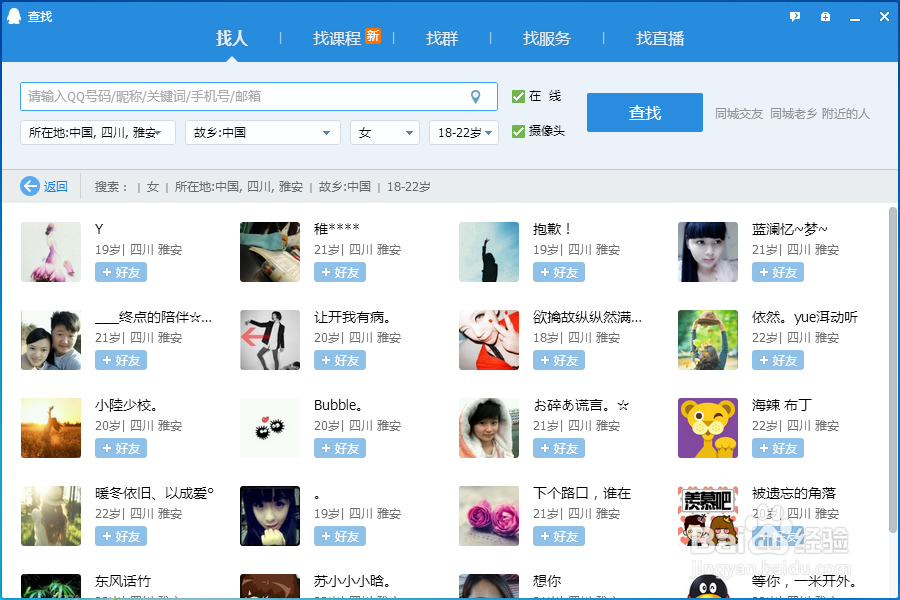Open avatar of user 小陸少校。
The width and height of the screenshot is (900, 600).
(x=51, y=428)
